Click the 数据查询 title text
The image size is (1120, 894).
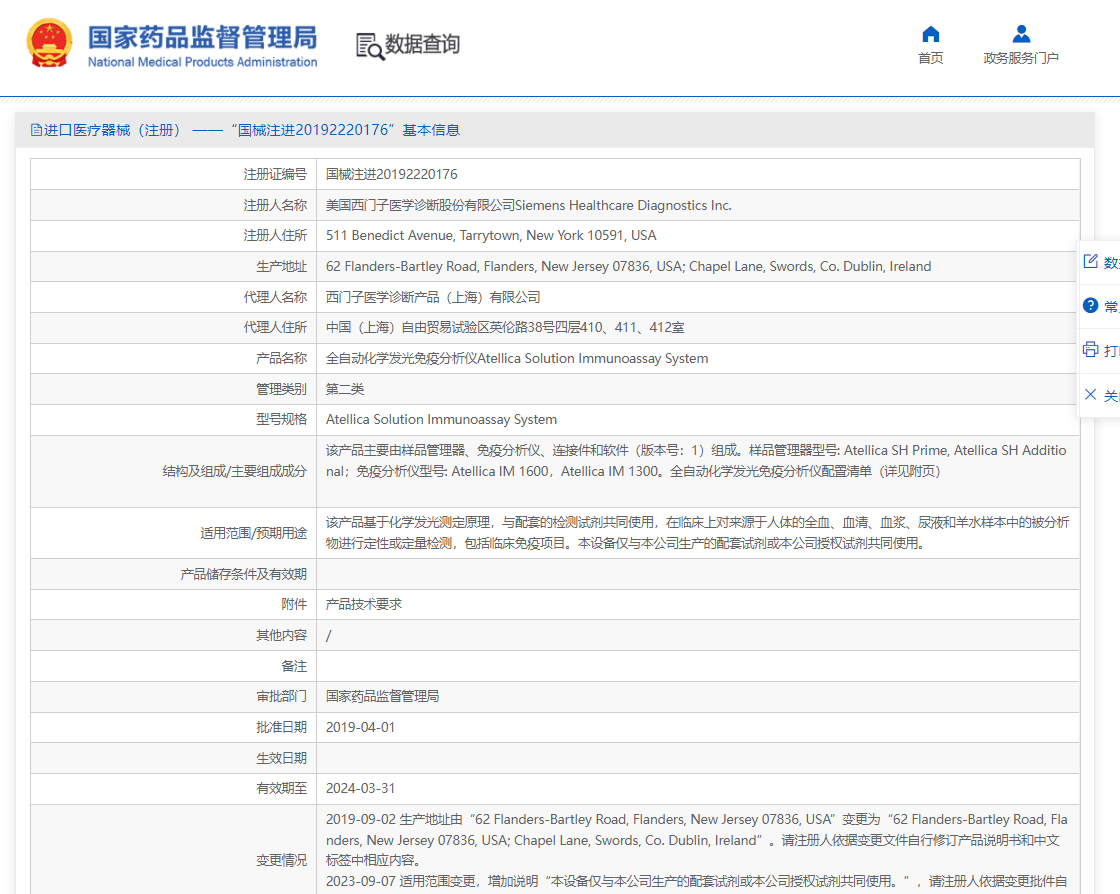tap(422, 44)
